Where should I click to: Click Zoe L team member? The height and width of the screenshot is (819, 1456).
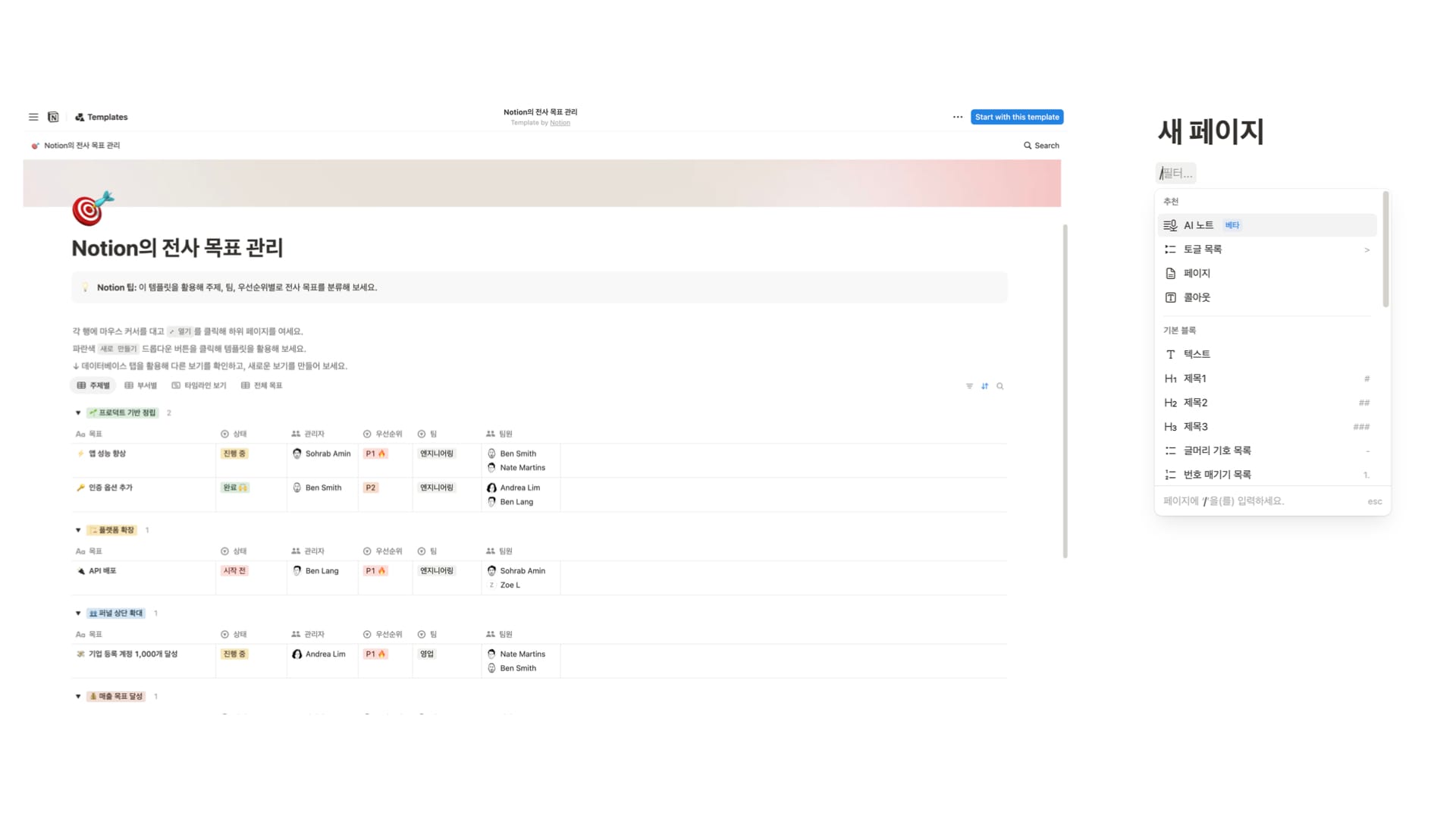pyautogui.click(x=504, y=585)
